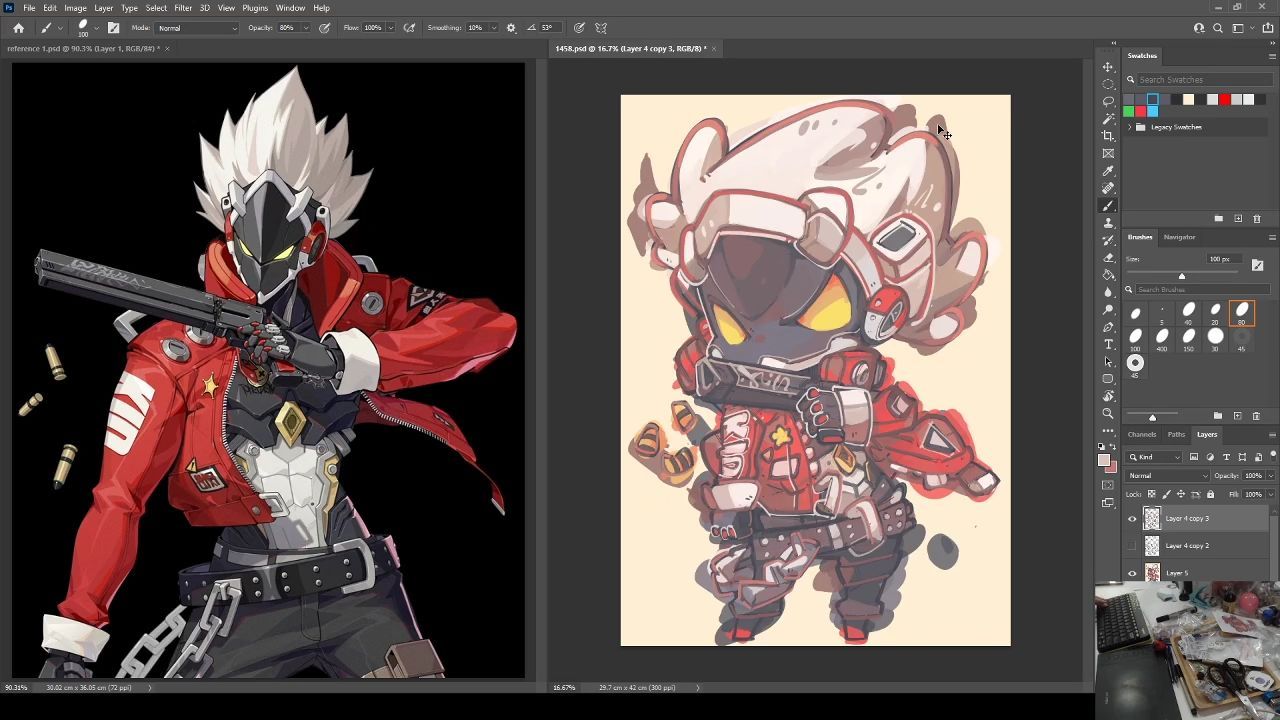Select the History Brush tool
The width and height of the screenshot is (1280, 720).
point(1108,240)
